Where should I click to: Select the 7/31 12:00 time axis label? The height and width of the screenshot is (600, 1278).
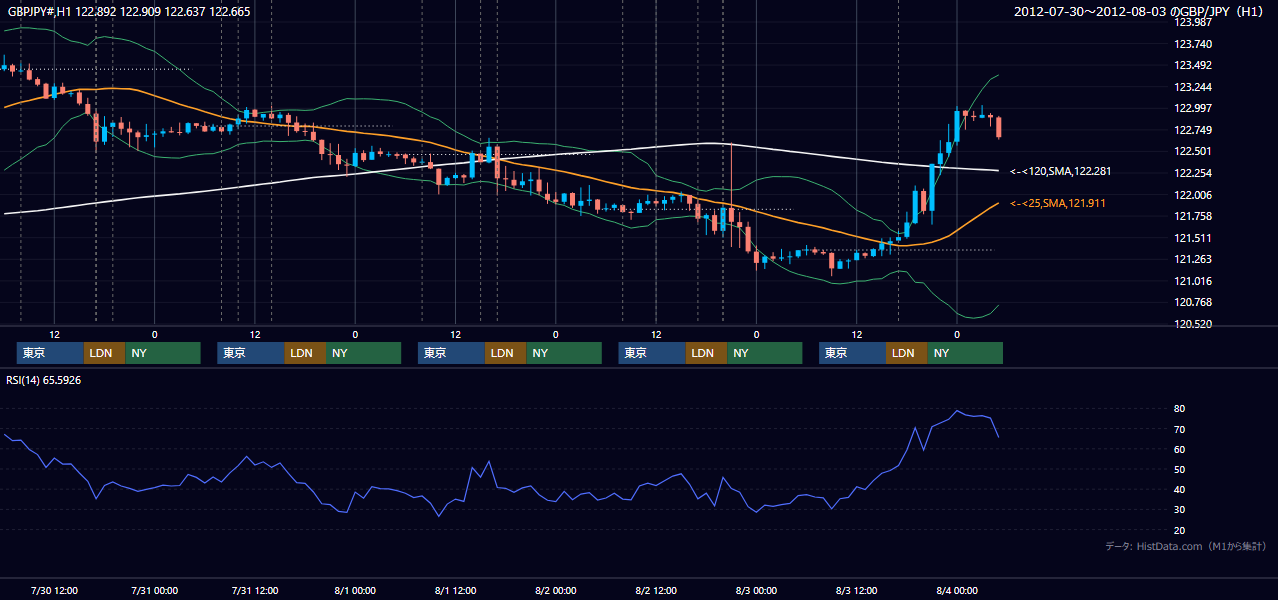pyautogui.click(x=255, y=590)
